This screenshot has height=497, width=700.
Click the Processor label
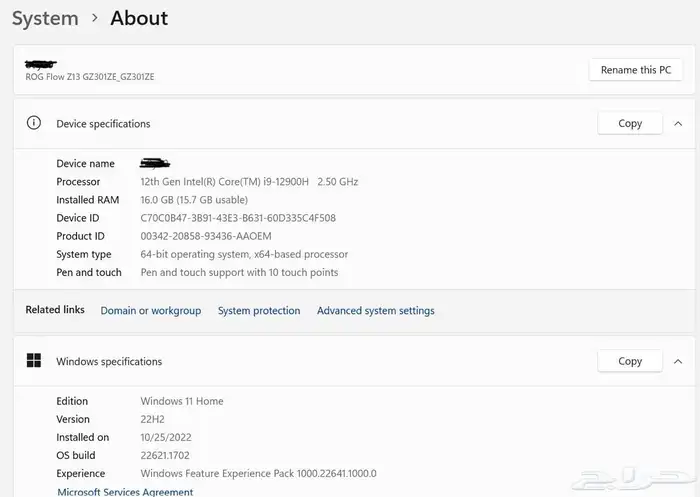point(78,182)
